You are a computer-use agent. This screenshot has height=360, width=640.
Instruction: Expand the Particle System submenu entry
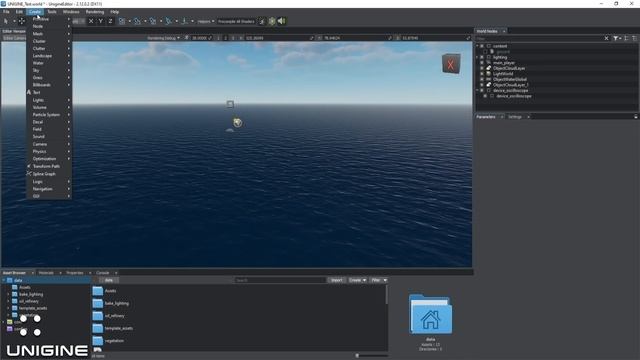pyautogui.click(x=49, y=115)
